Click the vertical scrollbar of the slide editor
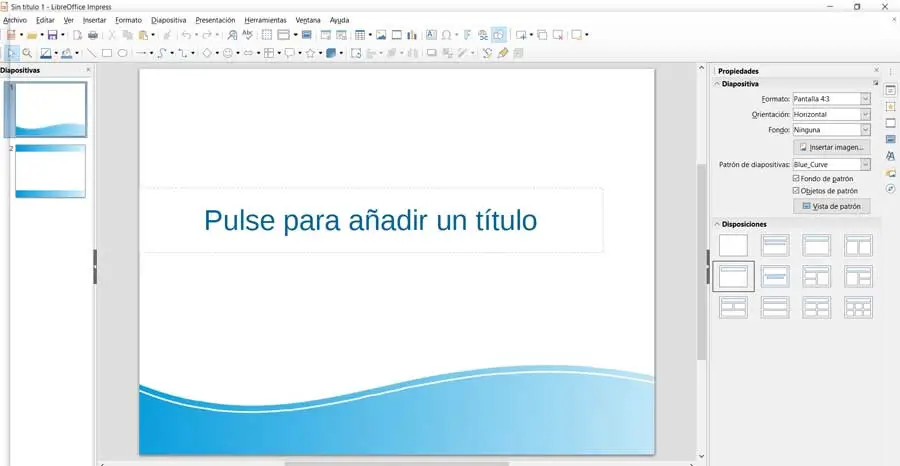 click(701, 261)
